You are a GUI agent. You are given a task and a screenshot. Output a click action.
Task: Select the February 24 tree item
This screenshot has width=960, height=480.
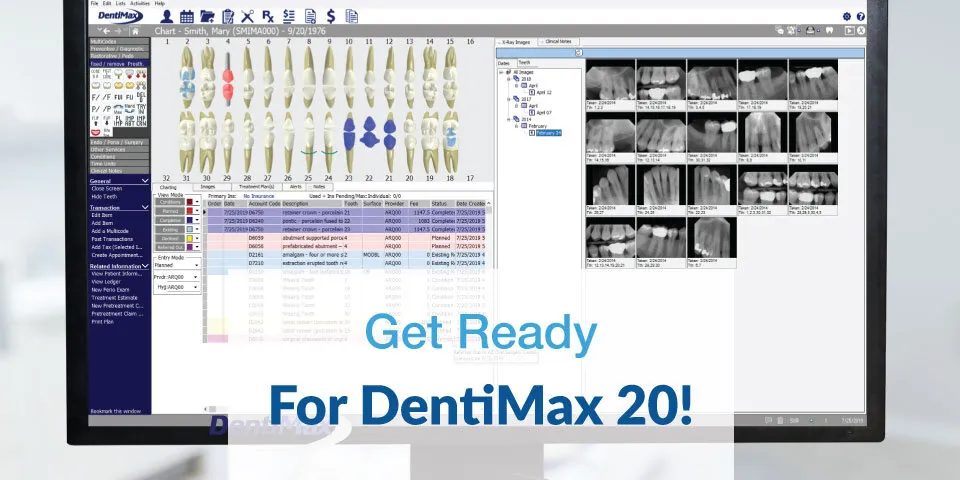point(549,133)
